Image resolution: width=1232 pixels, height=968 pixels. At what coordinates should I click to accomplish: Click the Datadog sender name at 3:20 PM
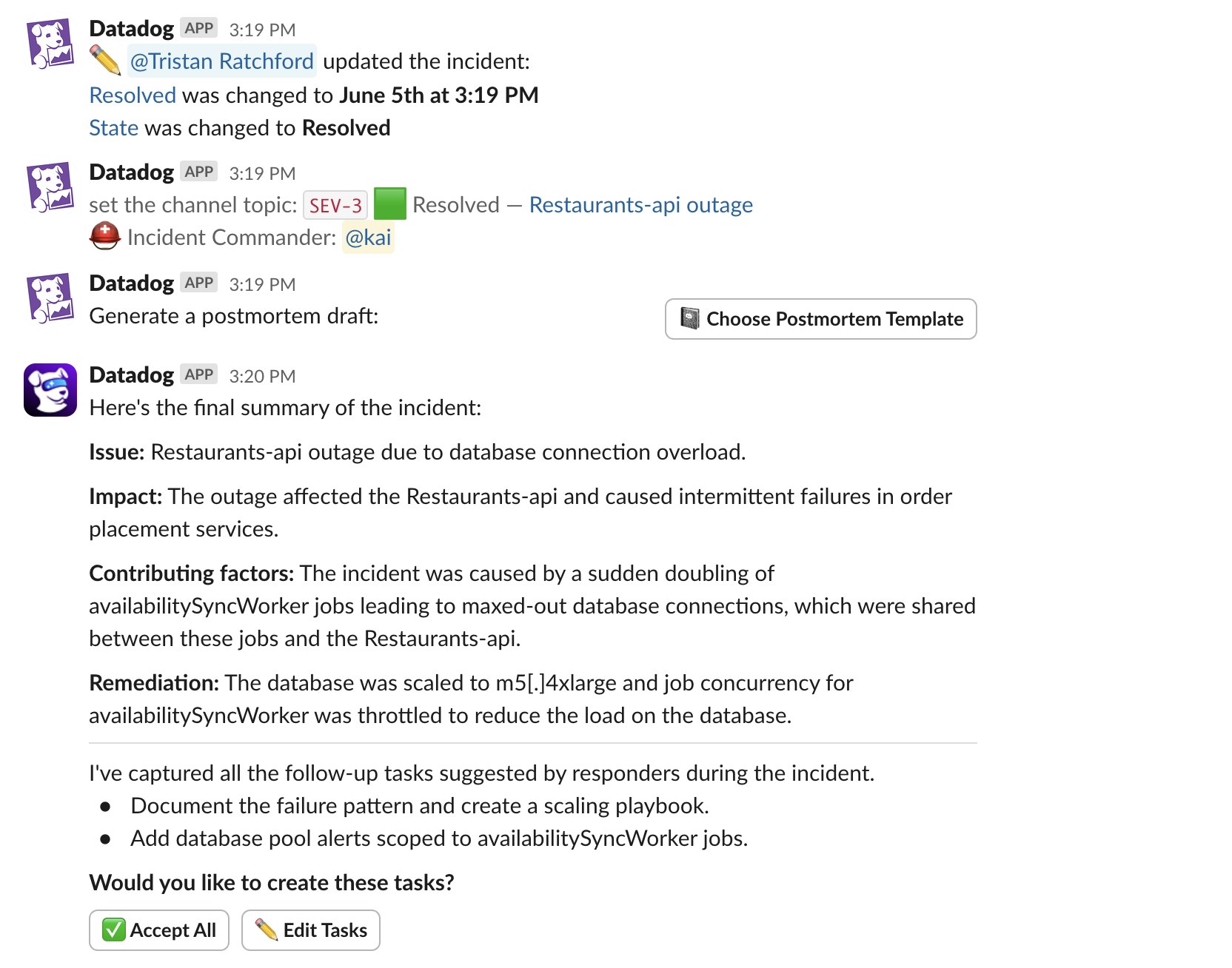tap(131, 375)
